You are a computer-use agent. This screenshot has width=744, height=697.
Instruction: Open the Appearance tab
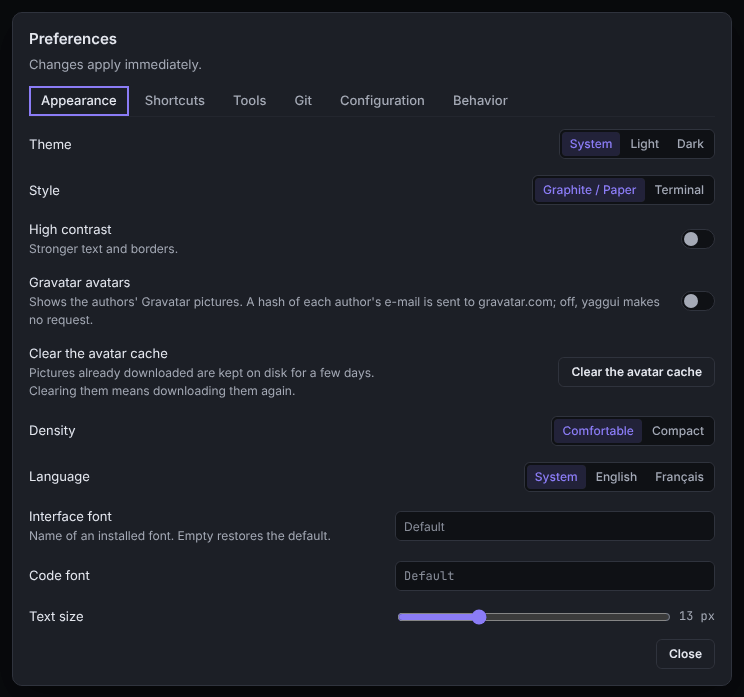[x=79, y=101]
